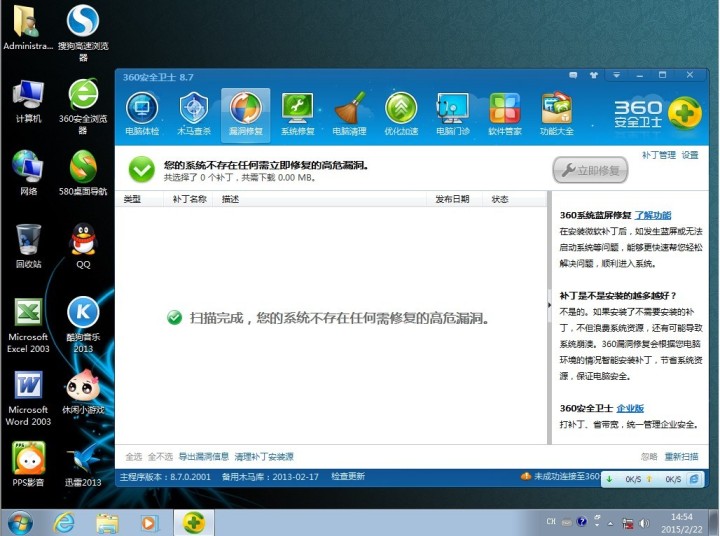Select 迅雷2013 desktop icon
This screenshot has height=536, width=720.
[83, 464]
